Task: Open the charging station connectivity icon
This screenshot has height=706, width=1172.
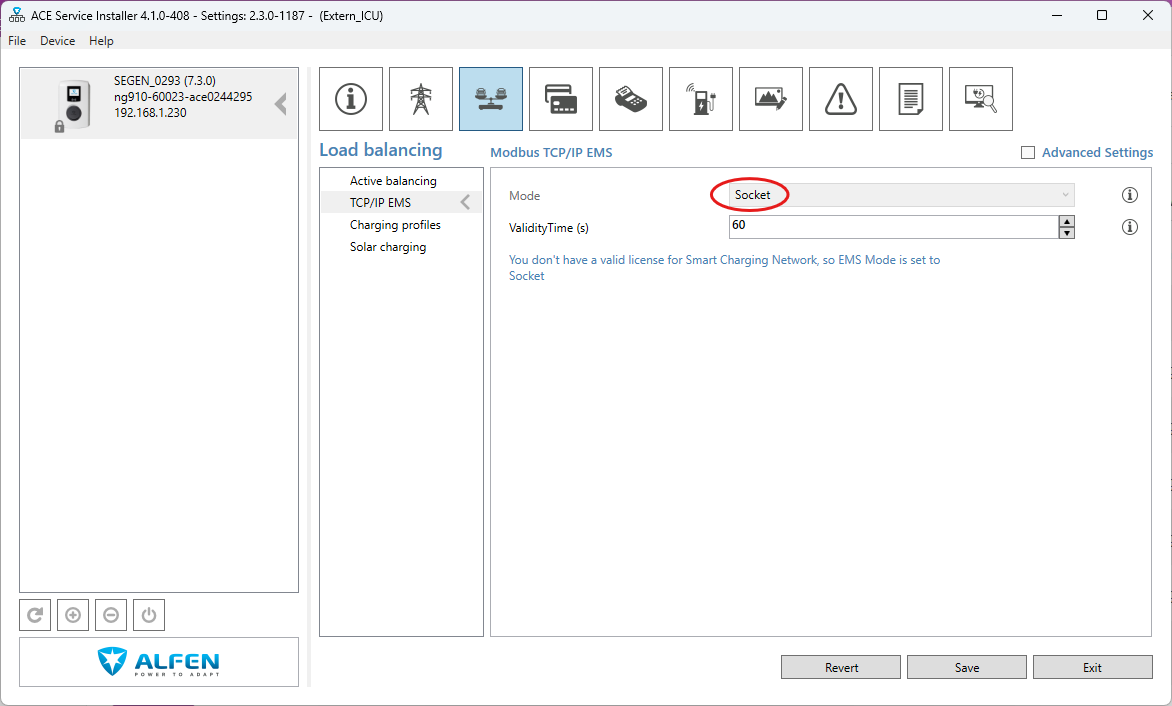Action: click(701, 99)
